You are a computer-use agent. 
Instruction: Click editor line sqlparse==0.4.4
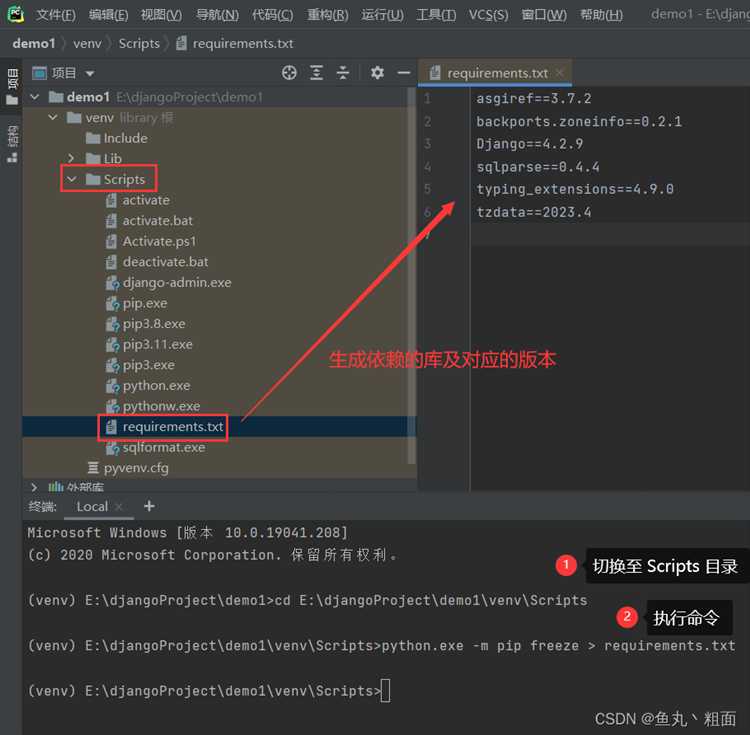click(538, 167)
